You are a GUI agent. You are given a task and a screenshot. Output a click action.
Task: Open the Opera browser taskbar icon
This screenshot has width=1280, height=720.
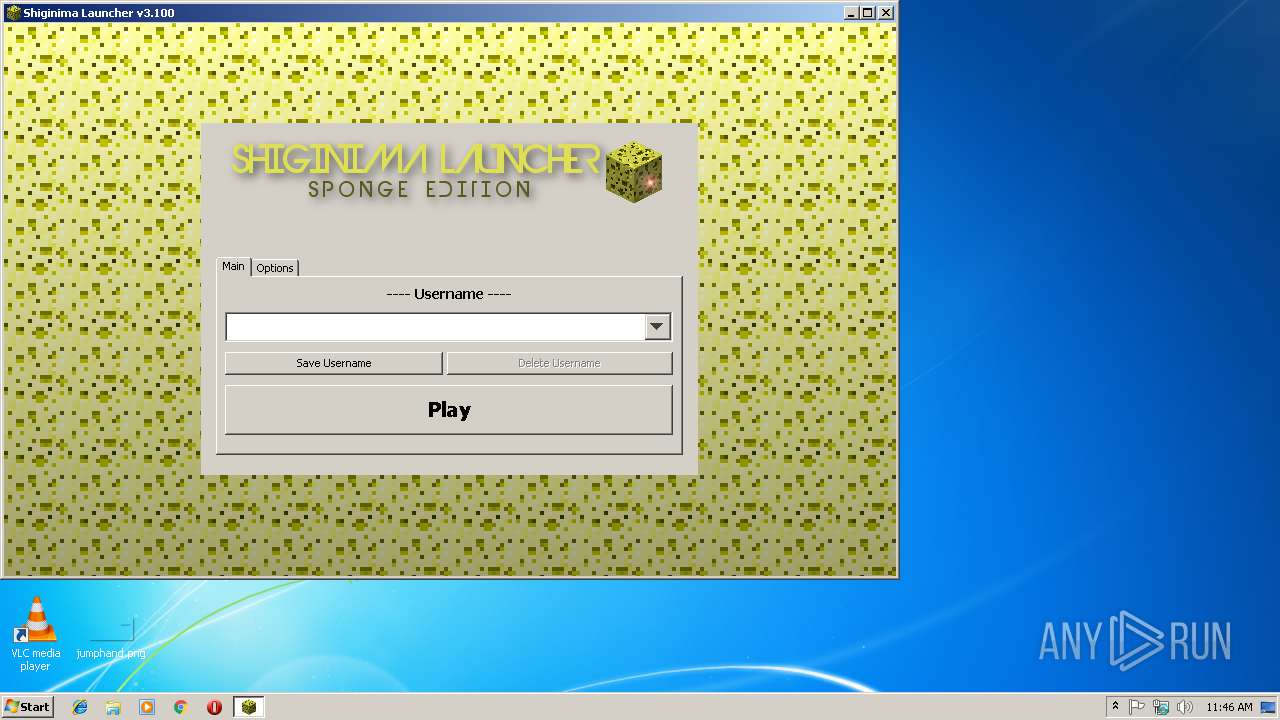coord(214,707)
